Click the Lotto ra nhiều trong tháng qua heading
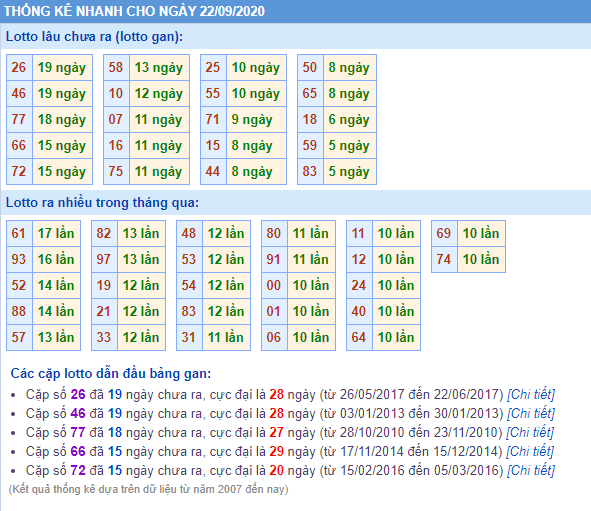Screen dimensions: 591x511 click(x=102, y=203)
